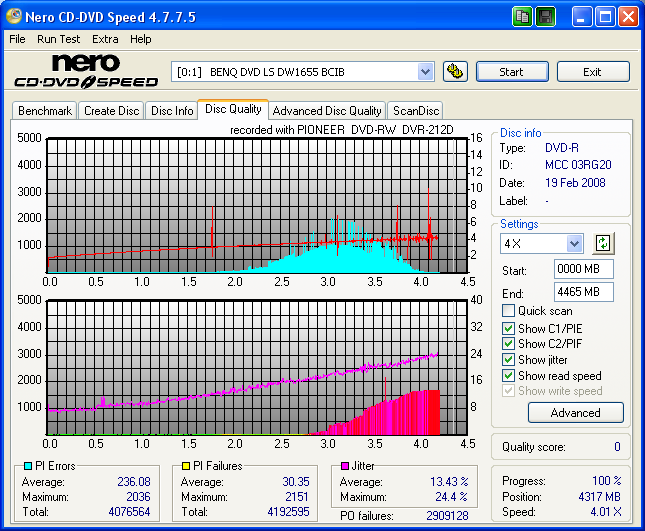Click the Nero CD-DVD Speed logo
Viewport: 645px width, 531px height.
(x=86, y=71)
